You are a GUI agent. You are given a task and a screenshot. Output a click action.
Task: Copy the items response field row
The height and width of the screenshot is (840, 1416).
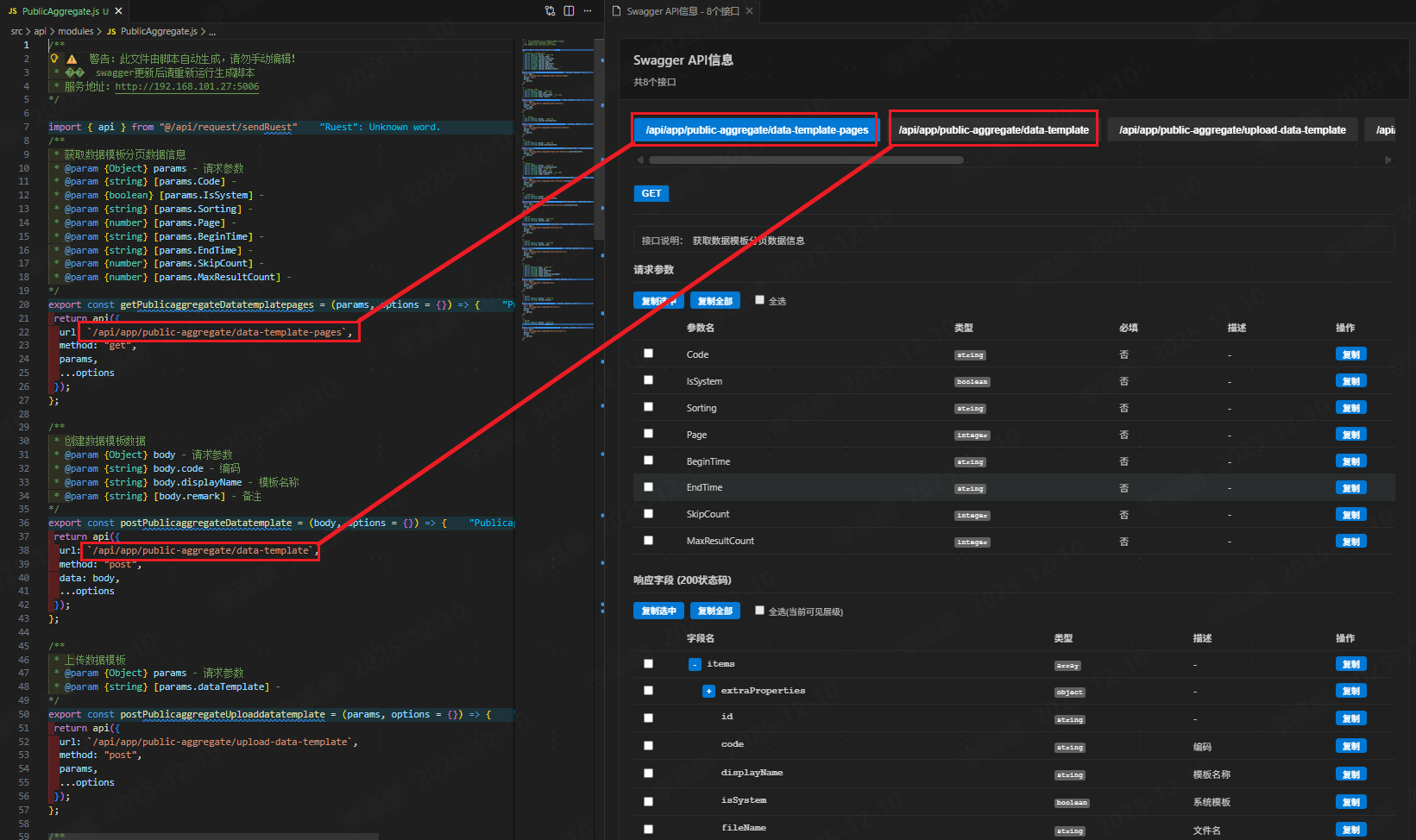(1350, 664)
